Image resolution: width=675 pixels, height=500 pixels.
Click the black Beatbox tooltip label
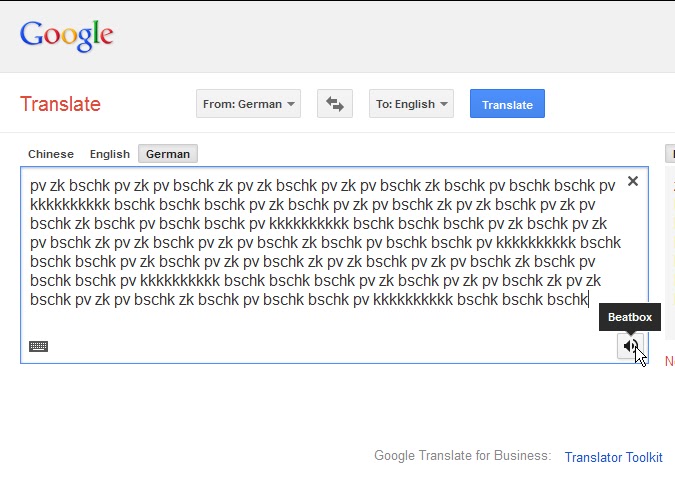630,317
